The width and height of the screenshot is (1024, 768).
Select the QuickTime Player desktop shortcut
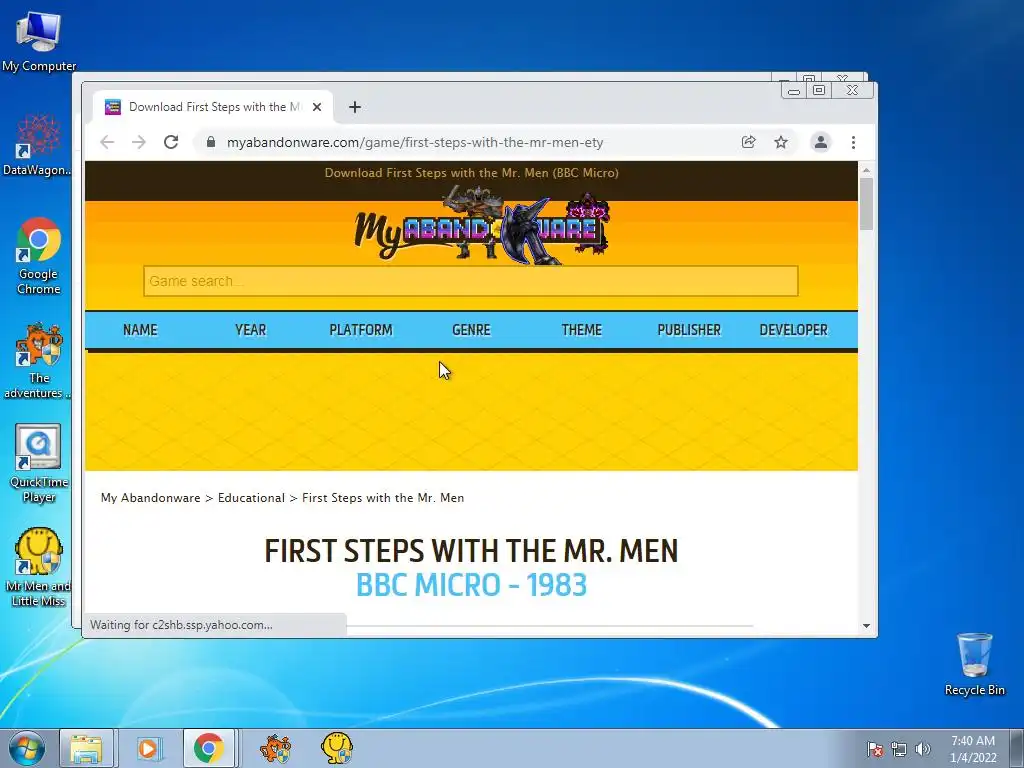pyautogui.click(x=39, y=464)
